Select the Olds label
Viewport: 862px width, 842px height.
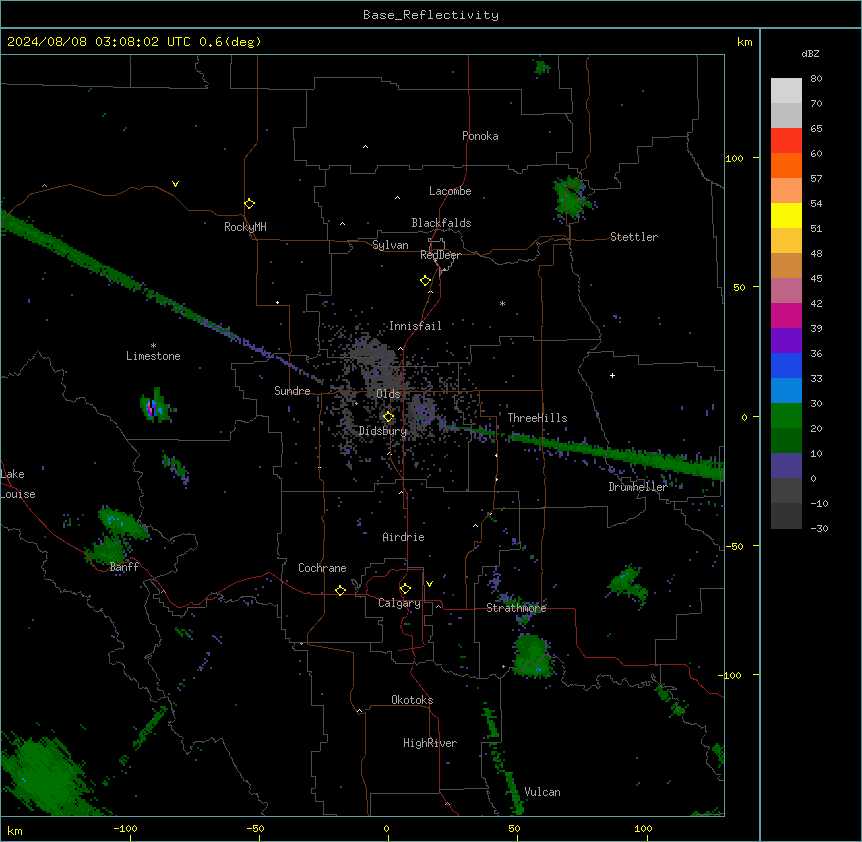pyautogui.click(x=388, y=394)
